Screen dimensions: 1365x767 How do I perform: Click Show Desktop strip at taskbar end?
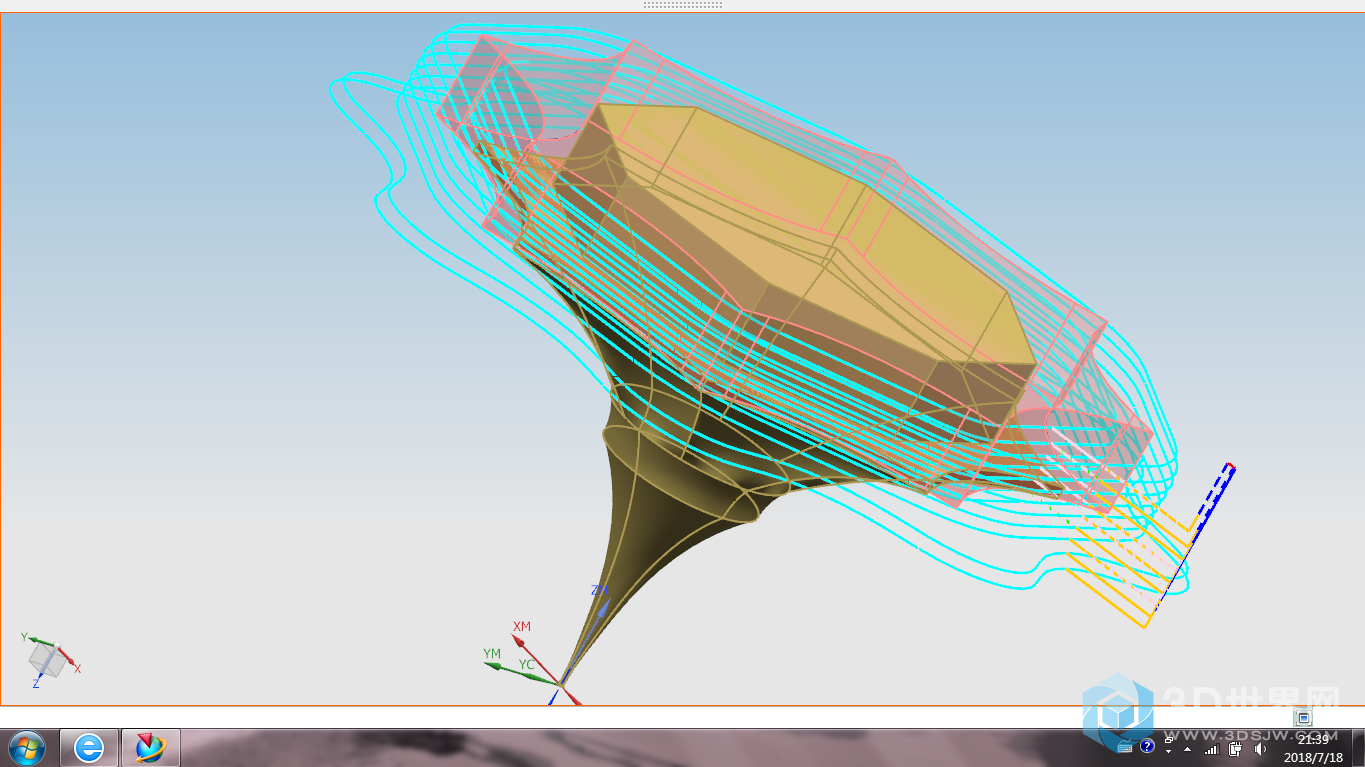[1358, 747]
